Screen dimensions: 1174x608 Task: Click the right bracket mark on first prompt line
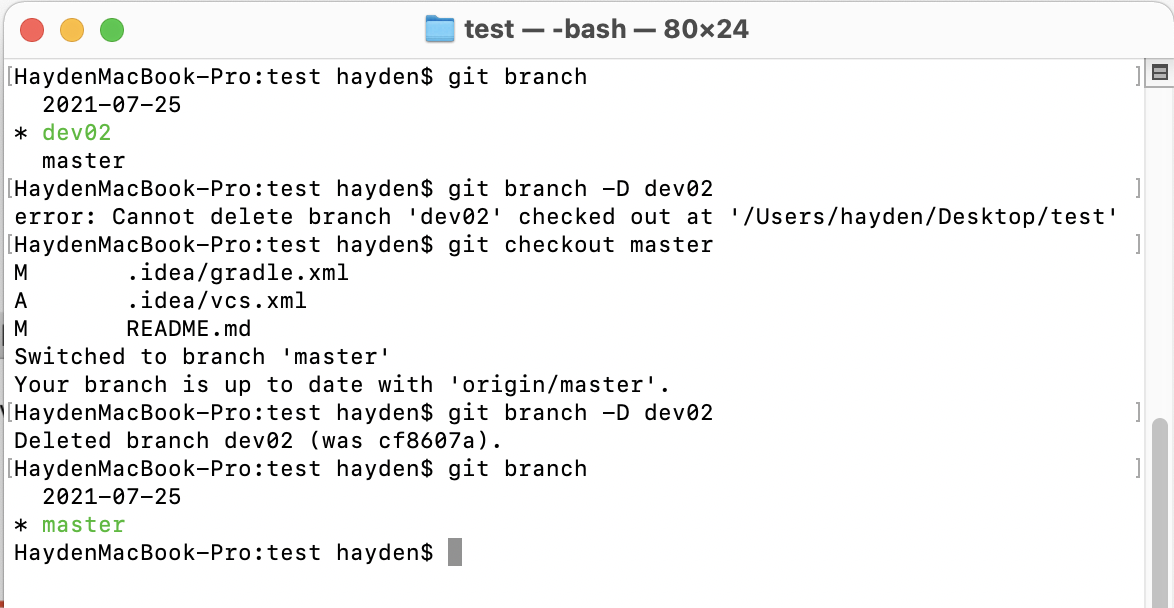point(1138,77)
